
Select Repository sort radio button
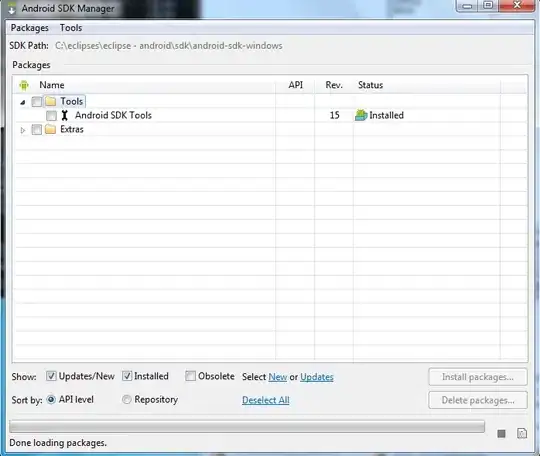[x=127, y=400]
